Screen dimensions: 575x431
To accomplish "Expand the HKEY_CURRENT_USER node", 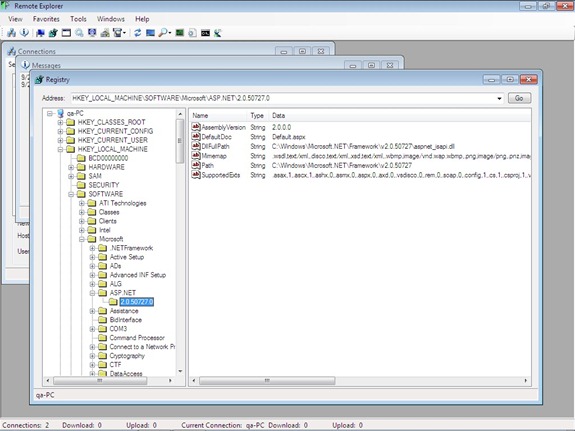I will [x=61, y=140].
